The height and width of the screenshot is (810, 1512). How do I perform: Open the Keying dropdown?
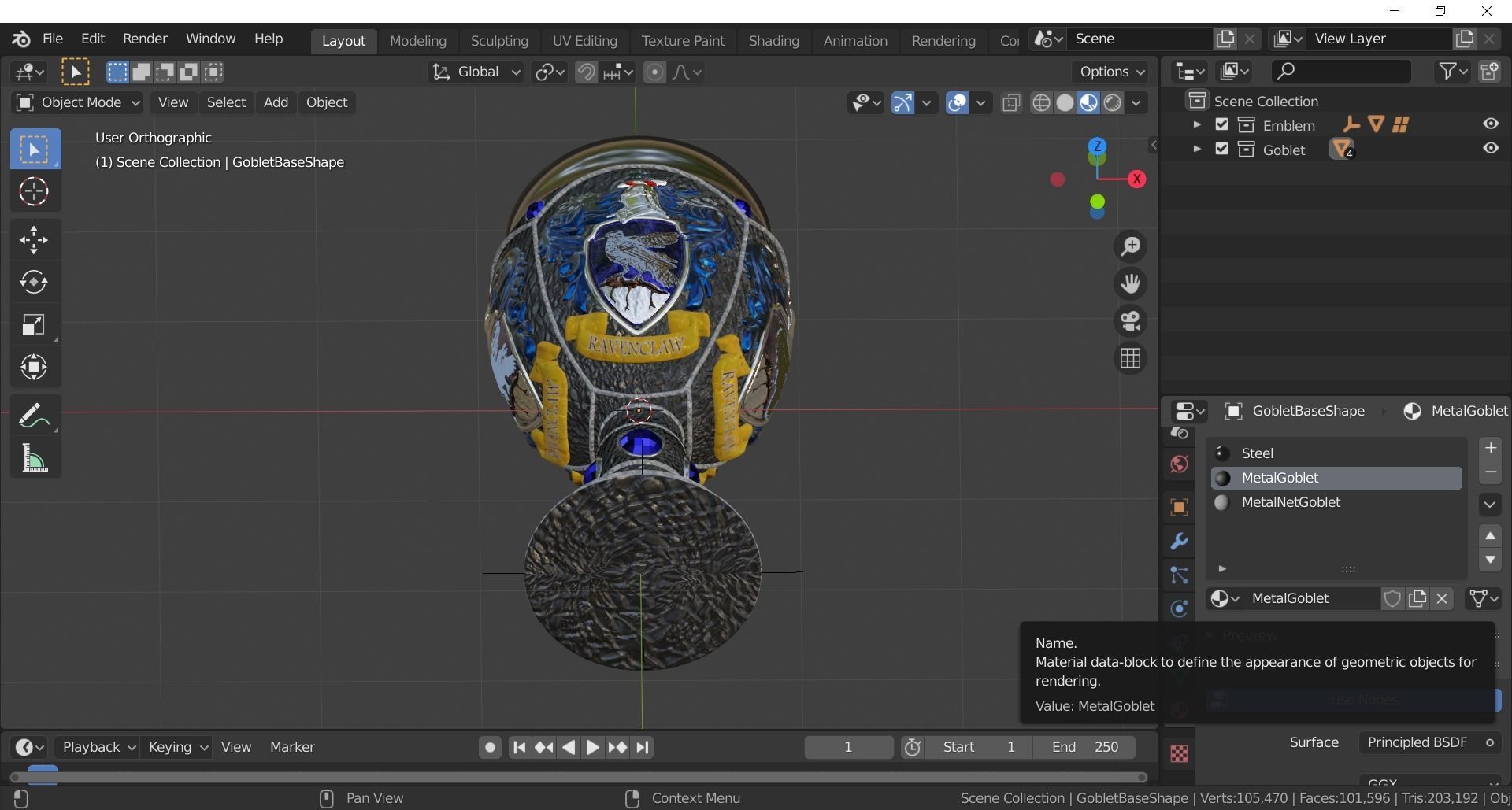coord(178,748)
